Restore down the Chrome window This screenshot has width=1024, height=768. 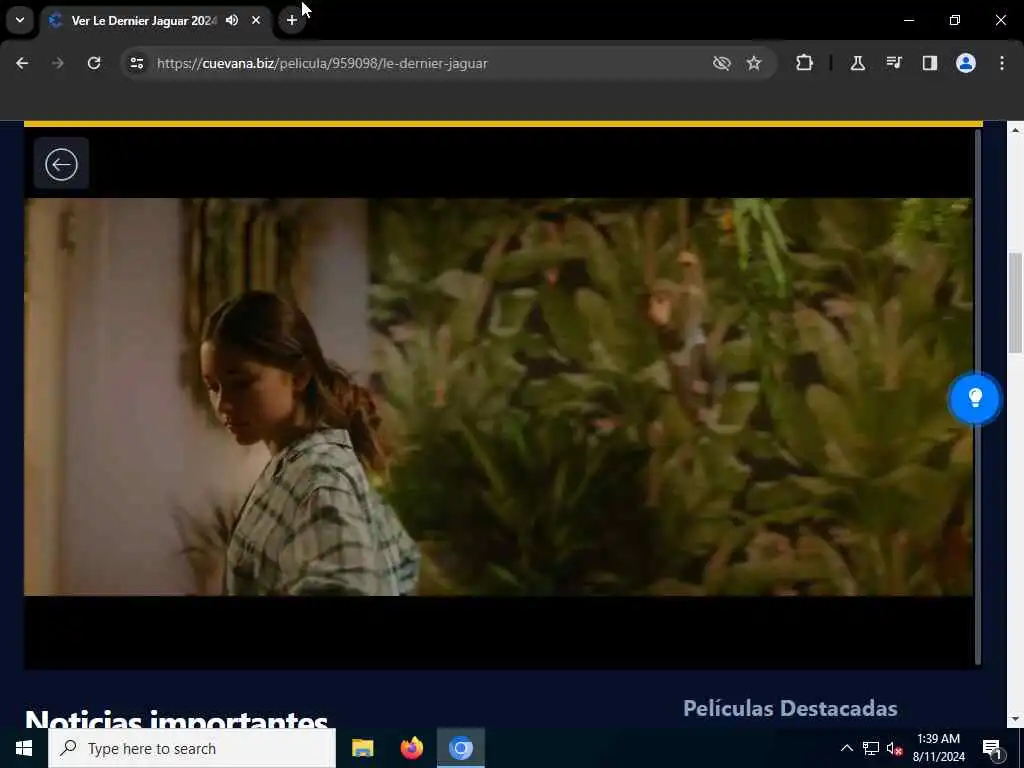[x=955, y=20]
